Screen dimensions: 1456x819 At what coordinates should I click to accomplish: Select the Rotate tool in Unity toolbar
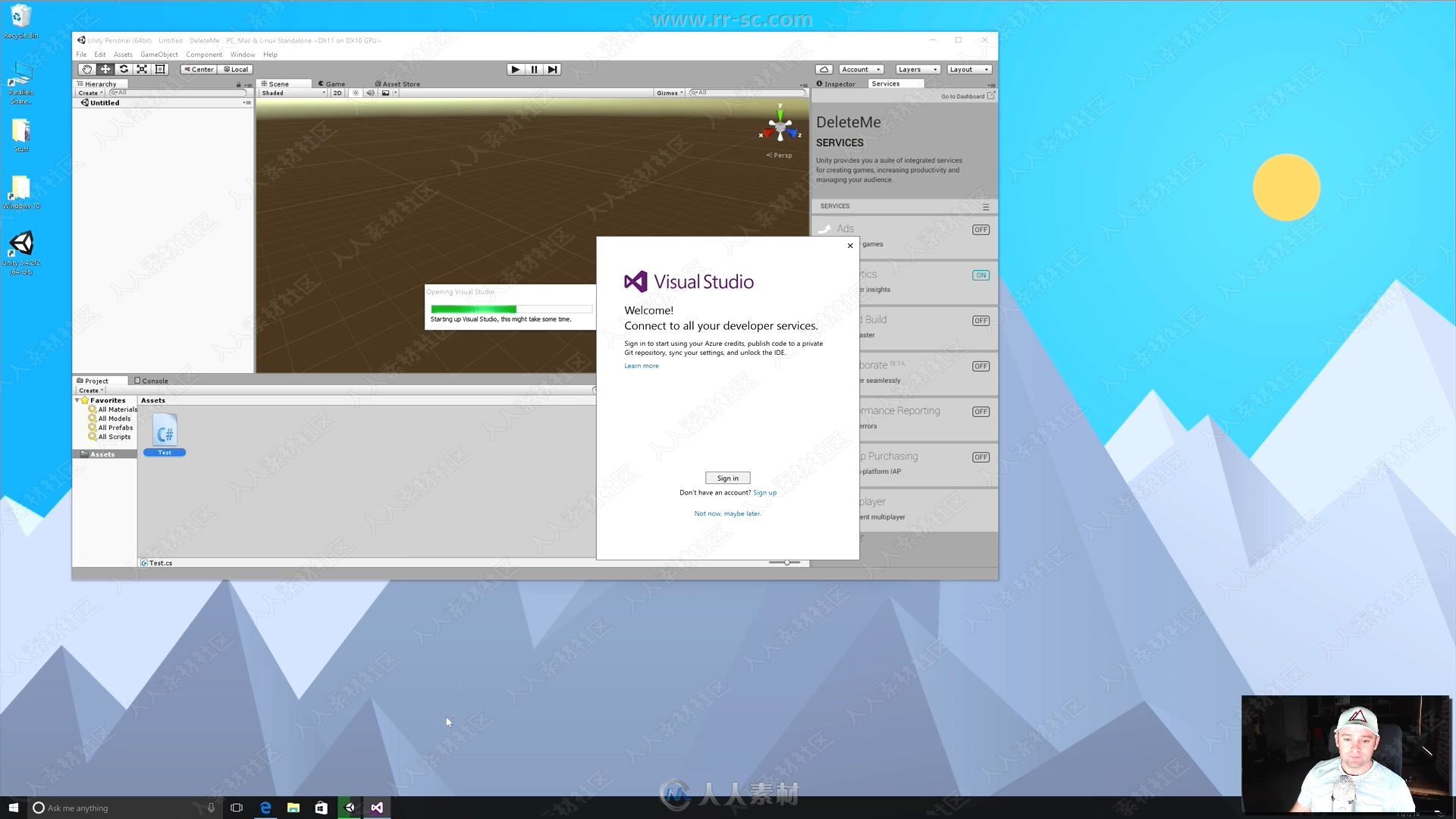coord(124,69)
